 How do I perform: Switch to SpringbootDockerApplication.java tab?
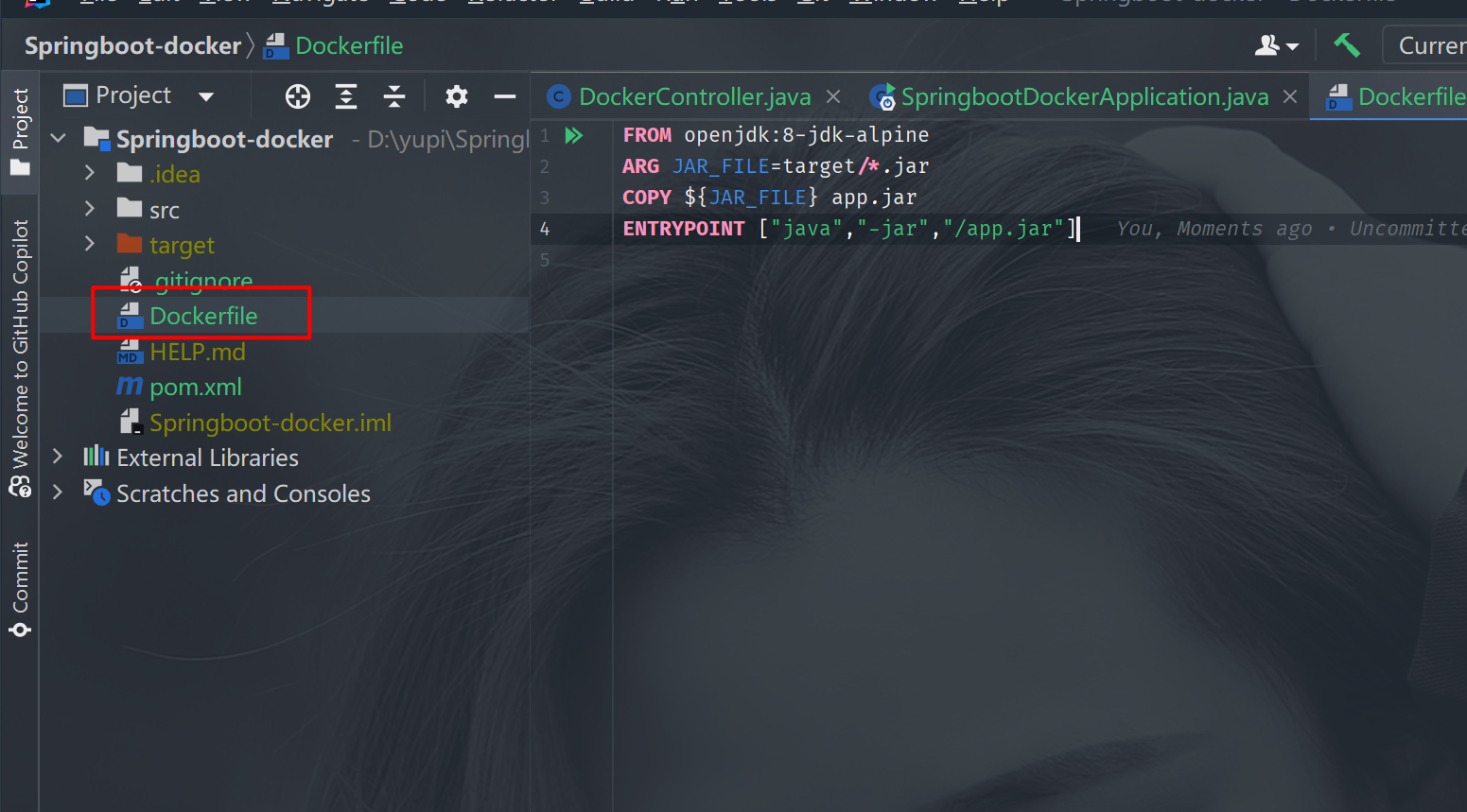click(x=1083, y=97)
